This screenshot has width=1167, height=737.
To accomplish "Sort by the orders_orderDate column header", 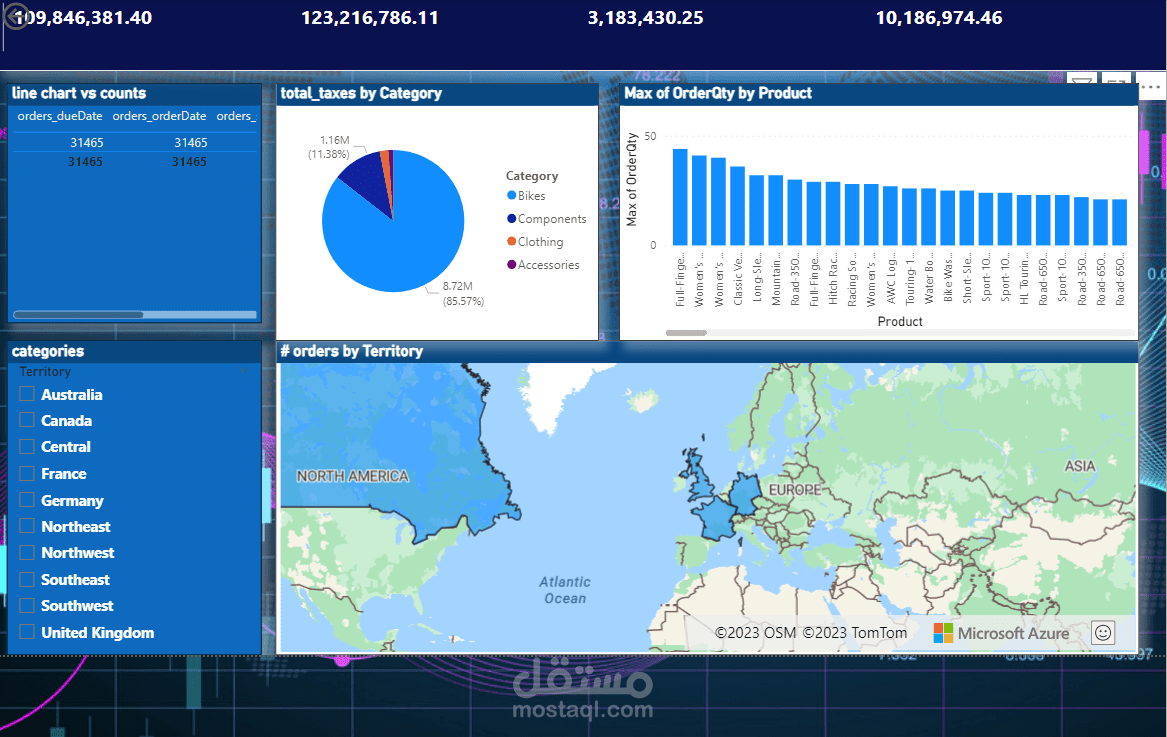I will [x=161, y=115].
